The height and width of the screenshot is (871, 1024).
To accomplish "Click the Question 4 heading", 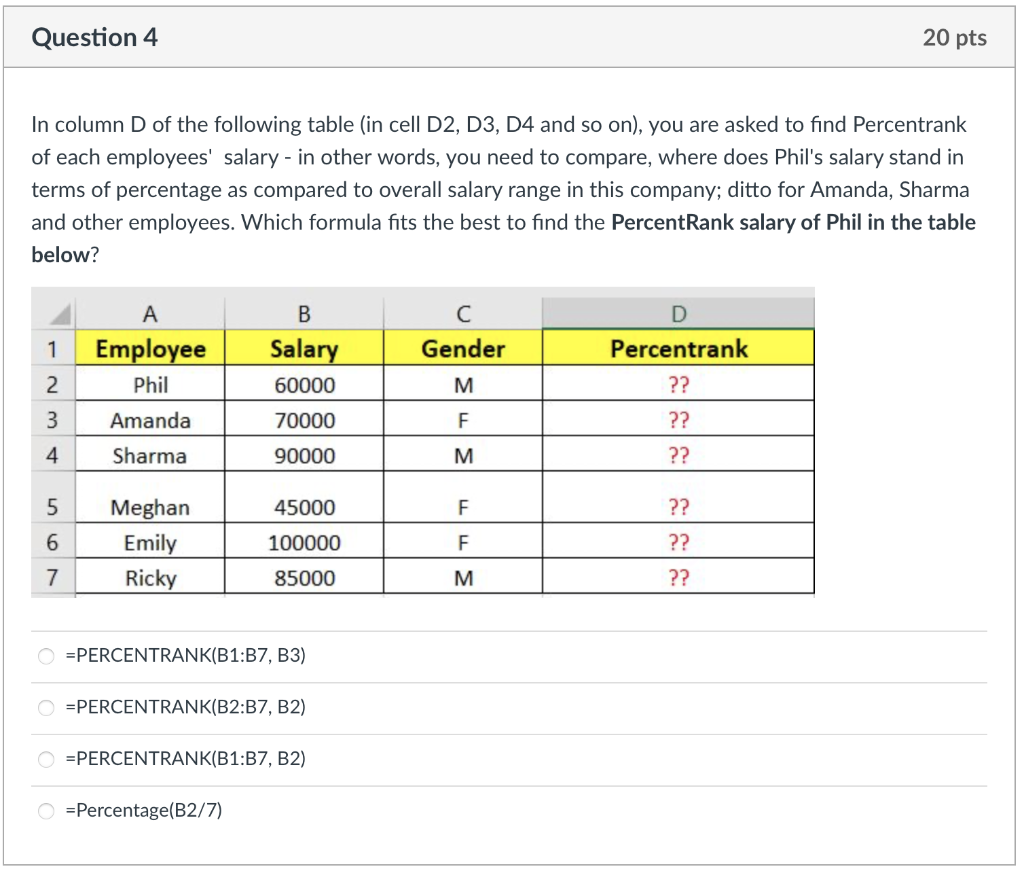I will (x=95, y=37).
